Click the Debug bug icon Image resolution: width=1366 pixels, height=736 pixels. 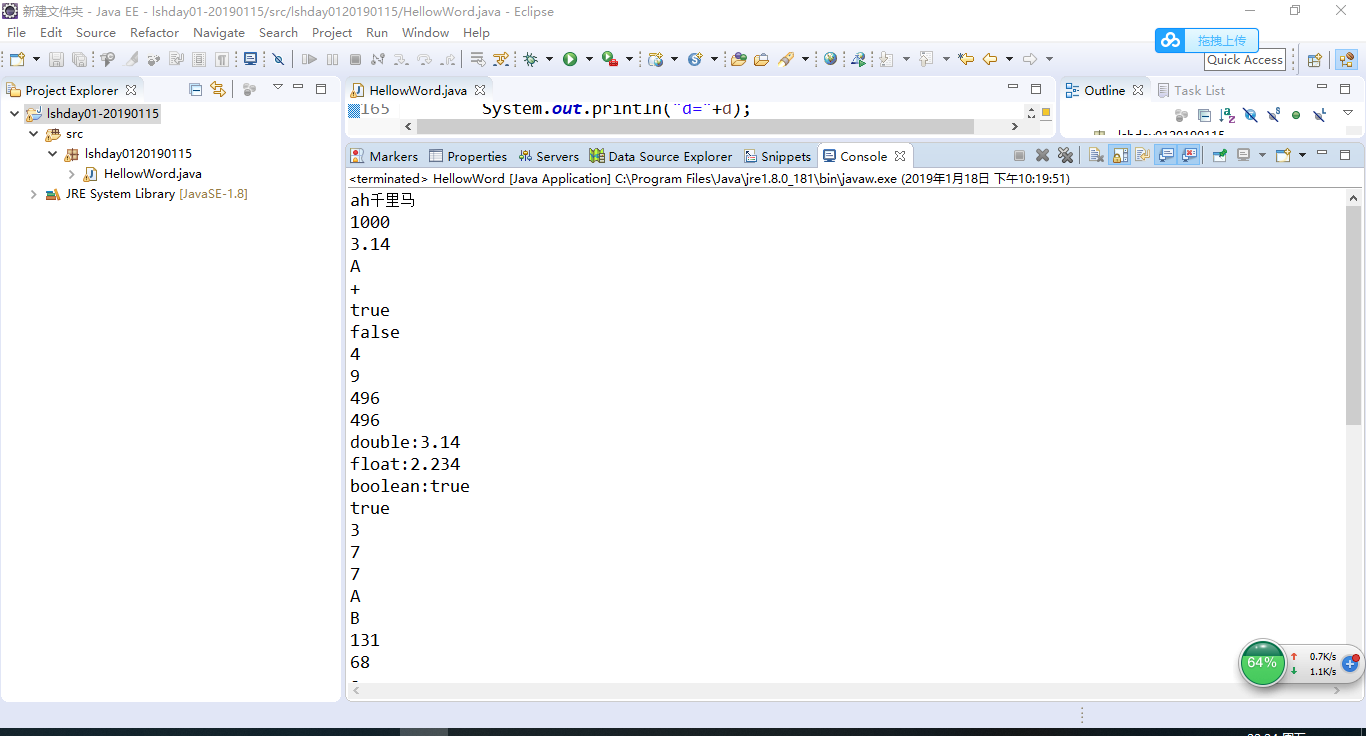pyautogui.click(x=531, y=60)
